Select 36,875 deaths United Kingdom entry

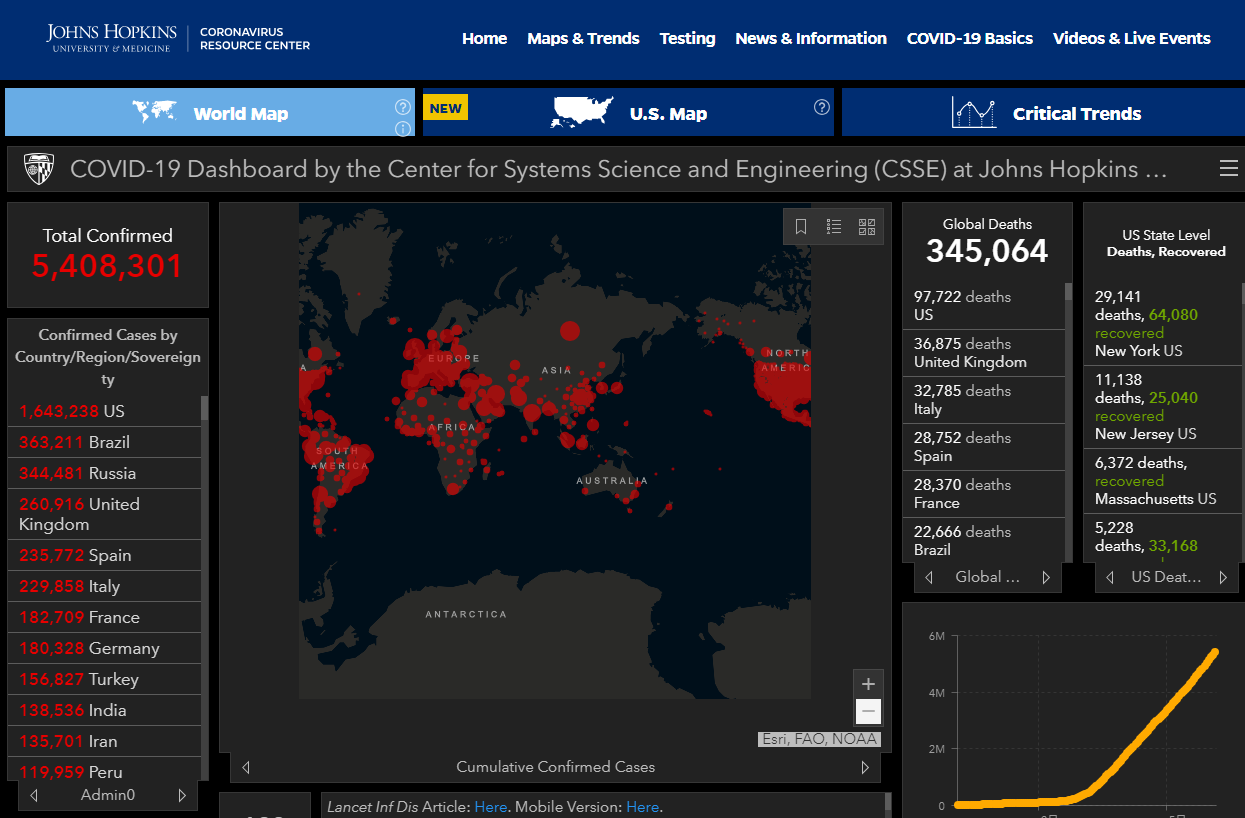point(984,353)
